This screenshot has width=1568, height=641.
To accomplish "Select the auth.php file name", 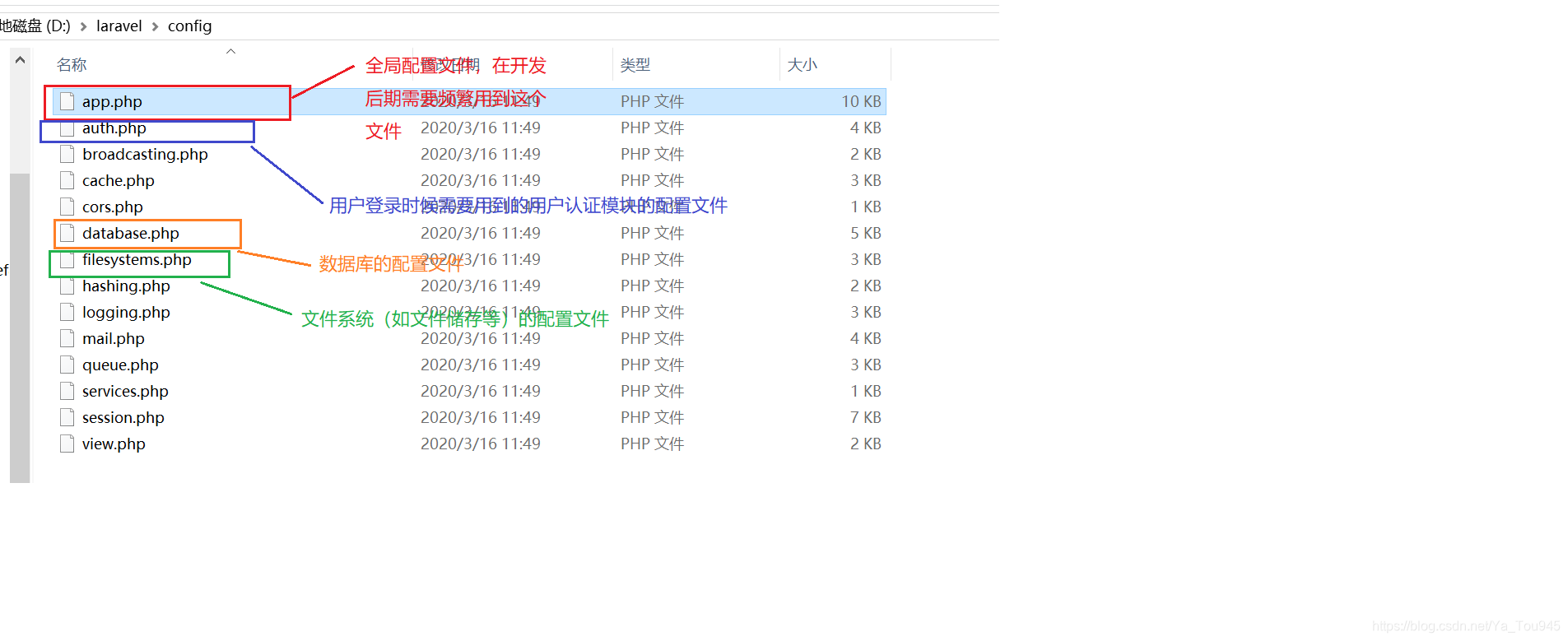I will pyautogui.click(x=114, y=128).
